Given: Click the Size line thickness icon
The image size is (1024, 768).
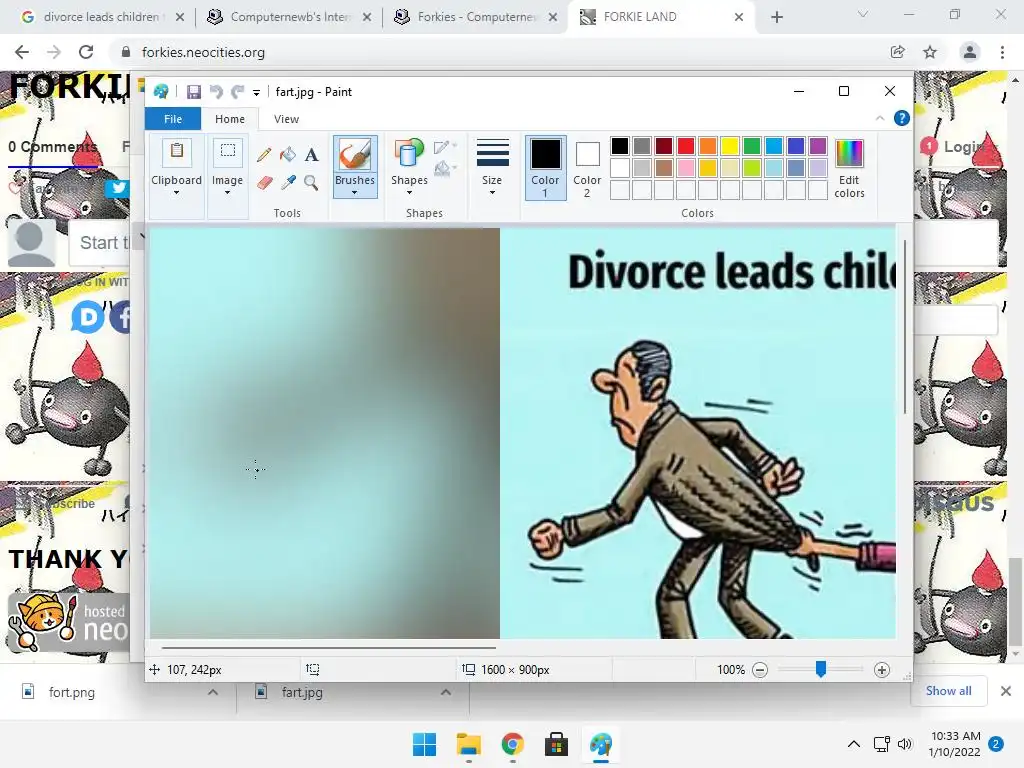Looking at the screenshot, I should click(x=492, y=154).
